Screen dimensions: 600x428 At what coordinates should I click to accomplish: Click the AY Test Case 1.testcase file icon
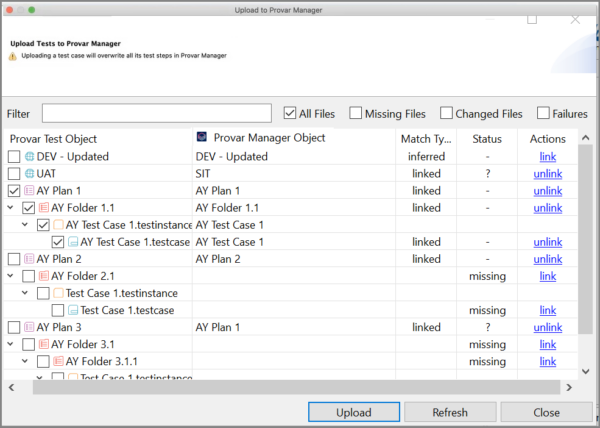coord(73,242)
